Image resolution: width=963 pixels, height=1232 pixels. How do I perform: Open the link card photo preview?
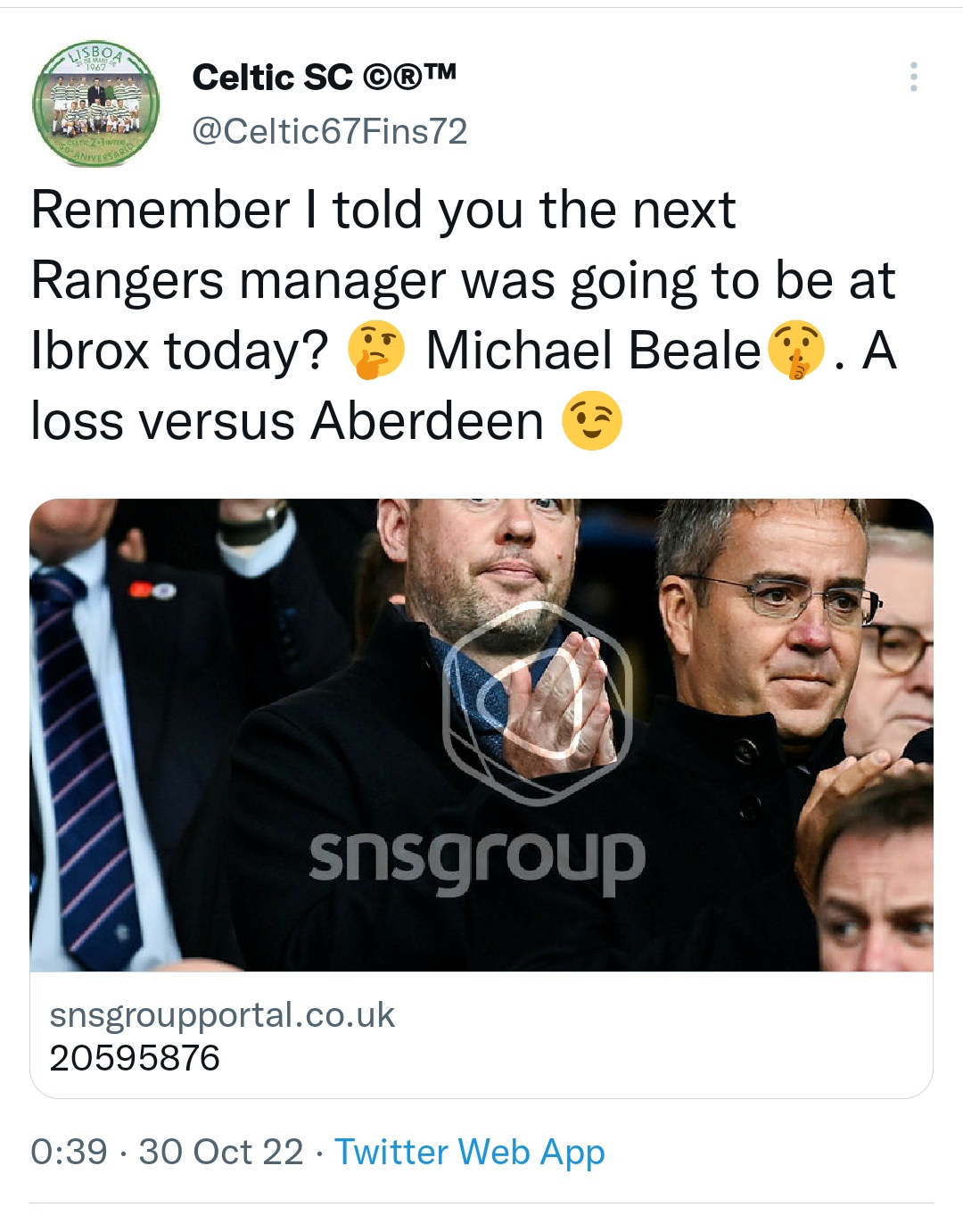tap(481, 735)
